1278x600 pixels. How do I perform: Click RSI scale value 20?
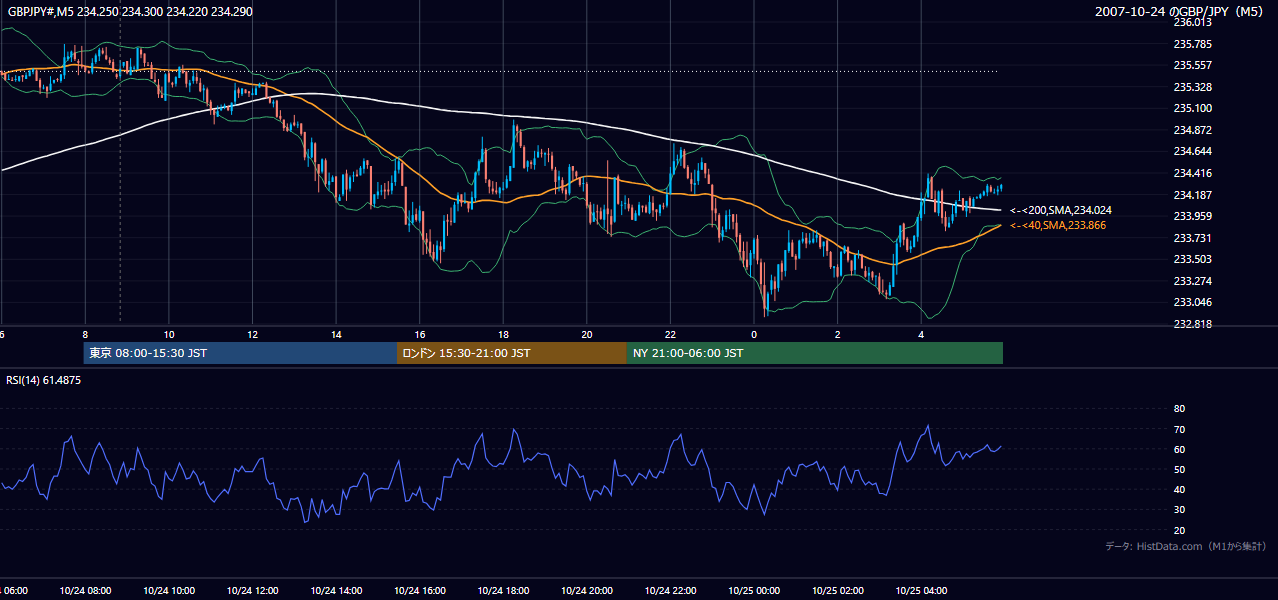[x=1179, y=530]
